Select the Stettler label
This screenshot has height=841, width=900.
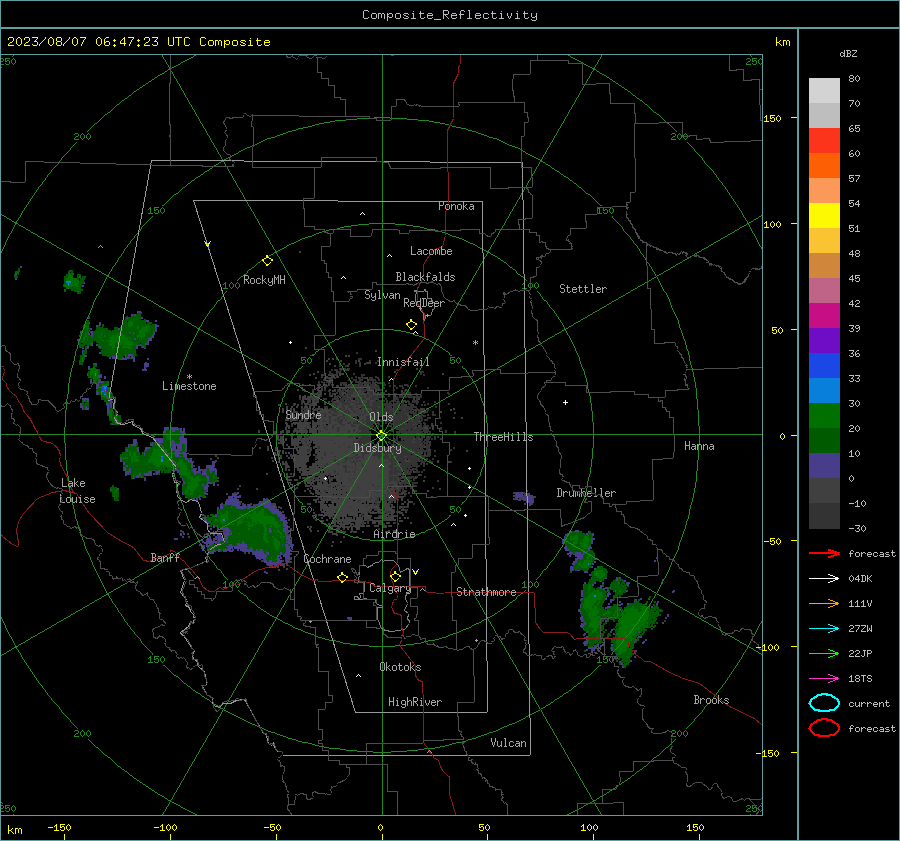click(x=583, y=289)
